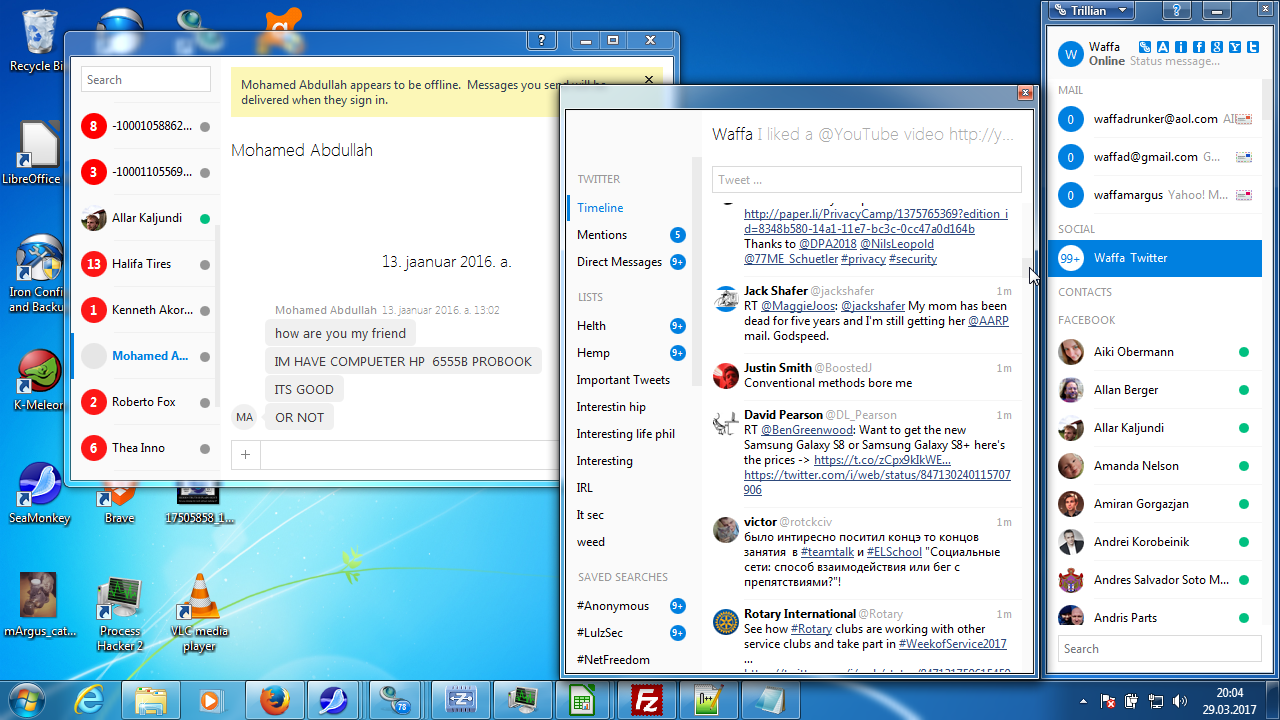Screen dimensions: 1280x720
Task: Open Aiki Obermann in Facebook contacts
Action: tap(1154, 352)
